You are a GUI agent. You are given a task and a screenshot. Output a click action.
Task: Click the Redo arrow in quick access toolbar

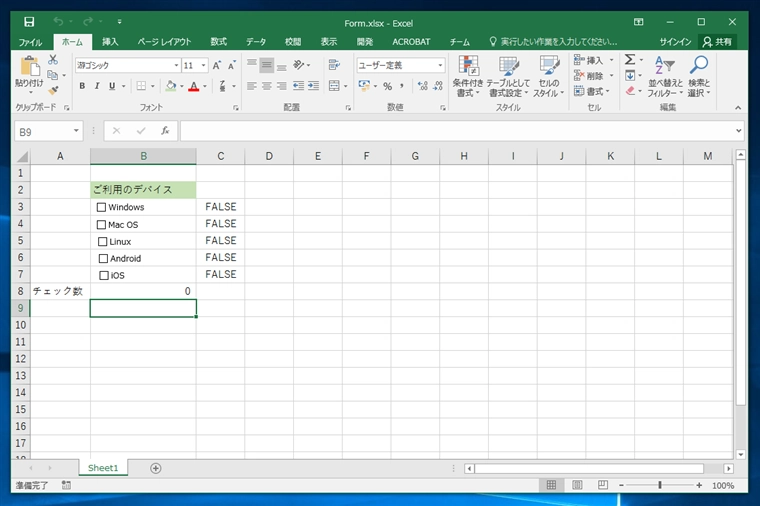(88, 21)
